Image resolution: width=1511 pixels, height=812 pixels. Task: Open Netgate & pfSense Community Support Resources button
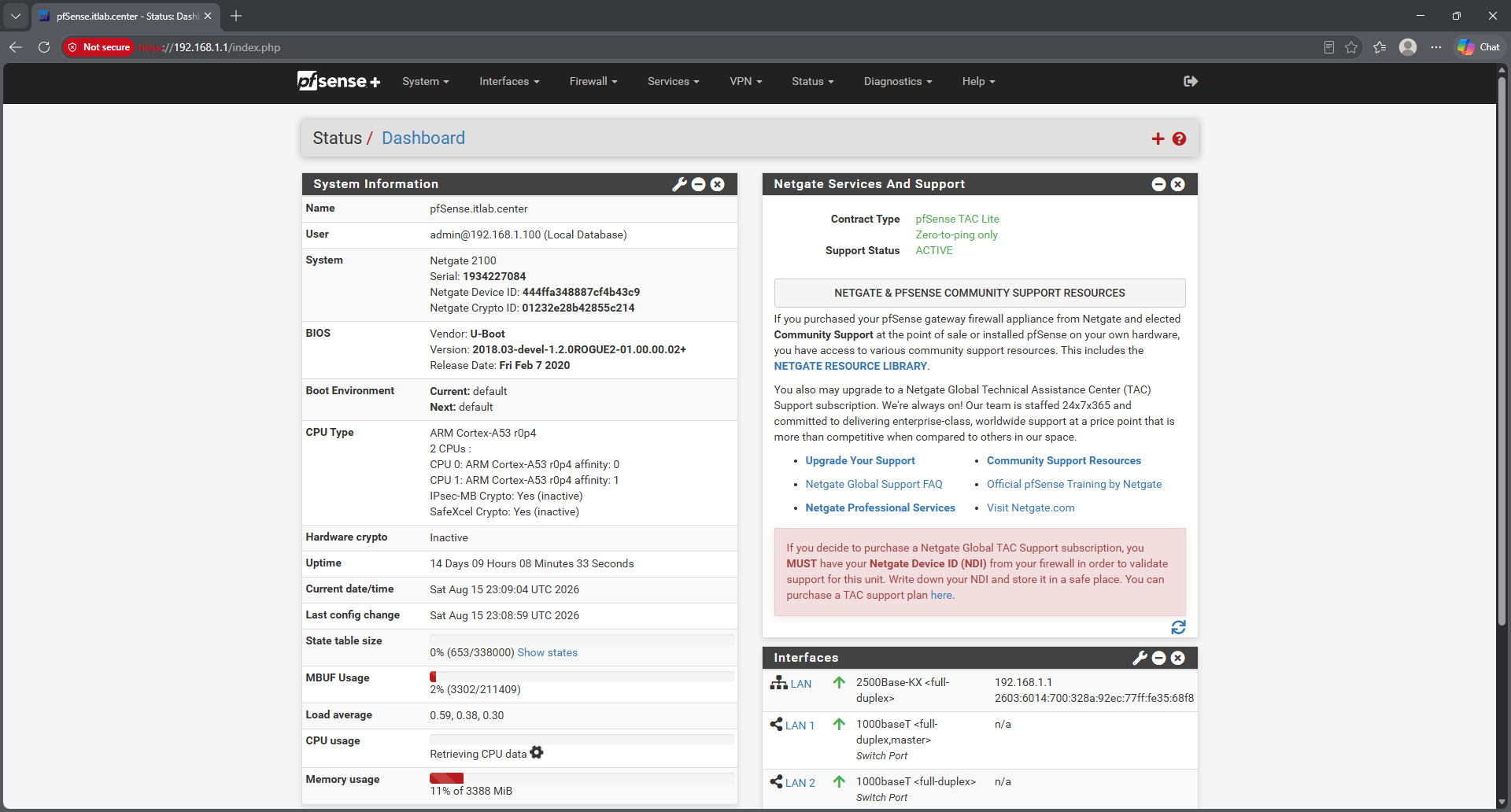[980, 293]
